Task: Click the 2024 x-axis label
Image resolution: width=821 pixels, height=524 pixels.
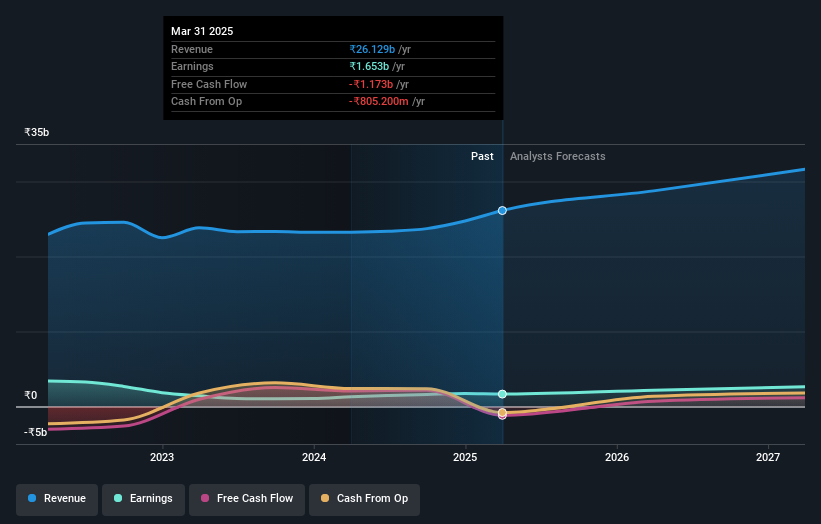Action: [314, 458]
